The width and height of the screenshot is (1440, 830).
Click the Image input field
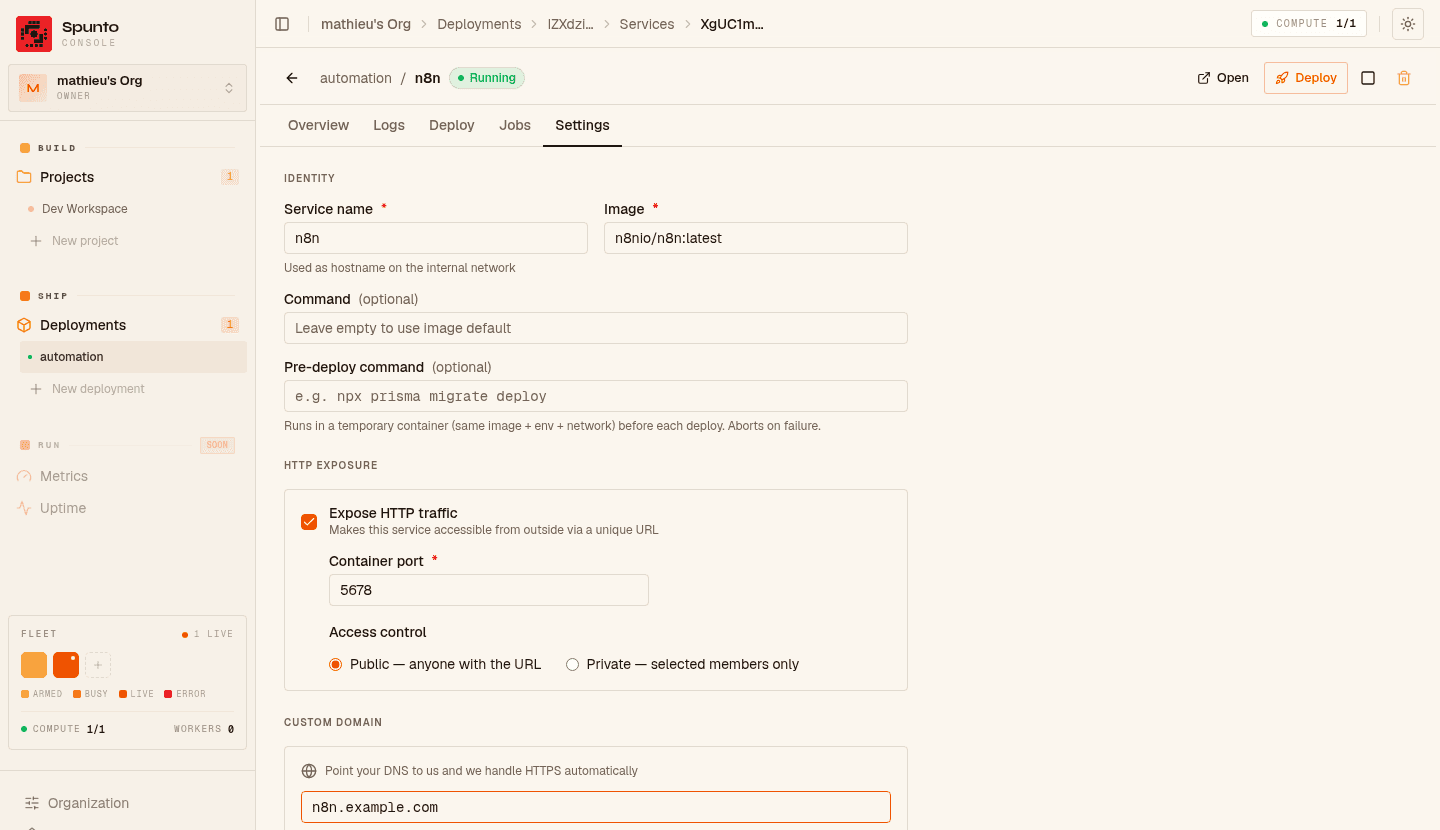(x=756, y=238)
